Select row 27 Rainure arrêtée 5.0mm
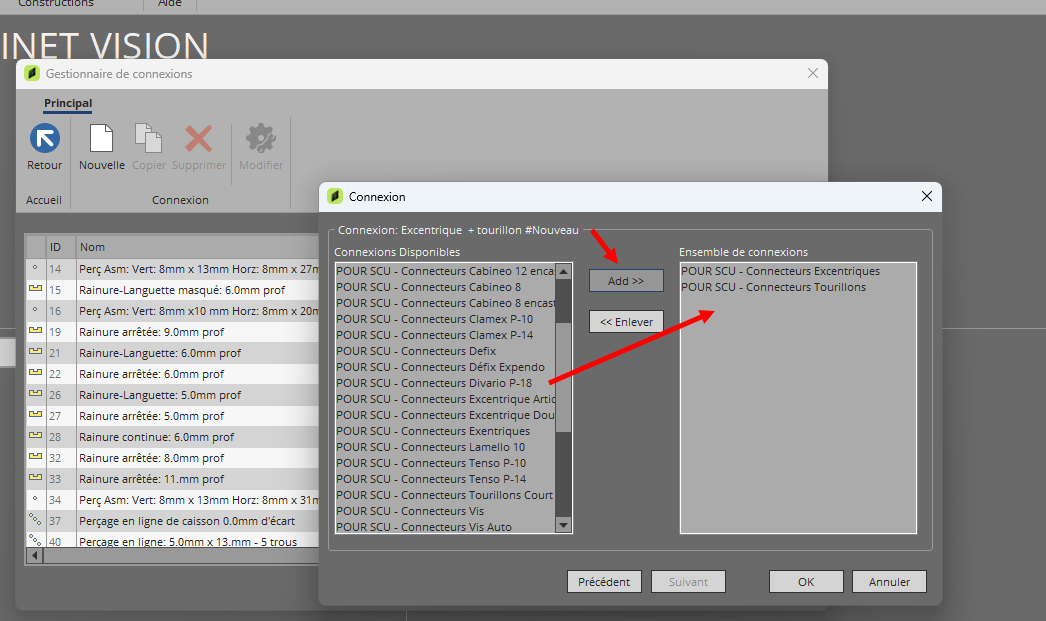Viewport: 1046px width, 621px height. (x=172, y=416)
